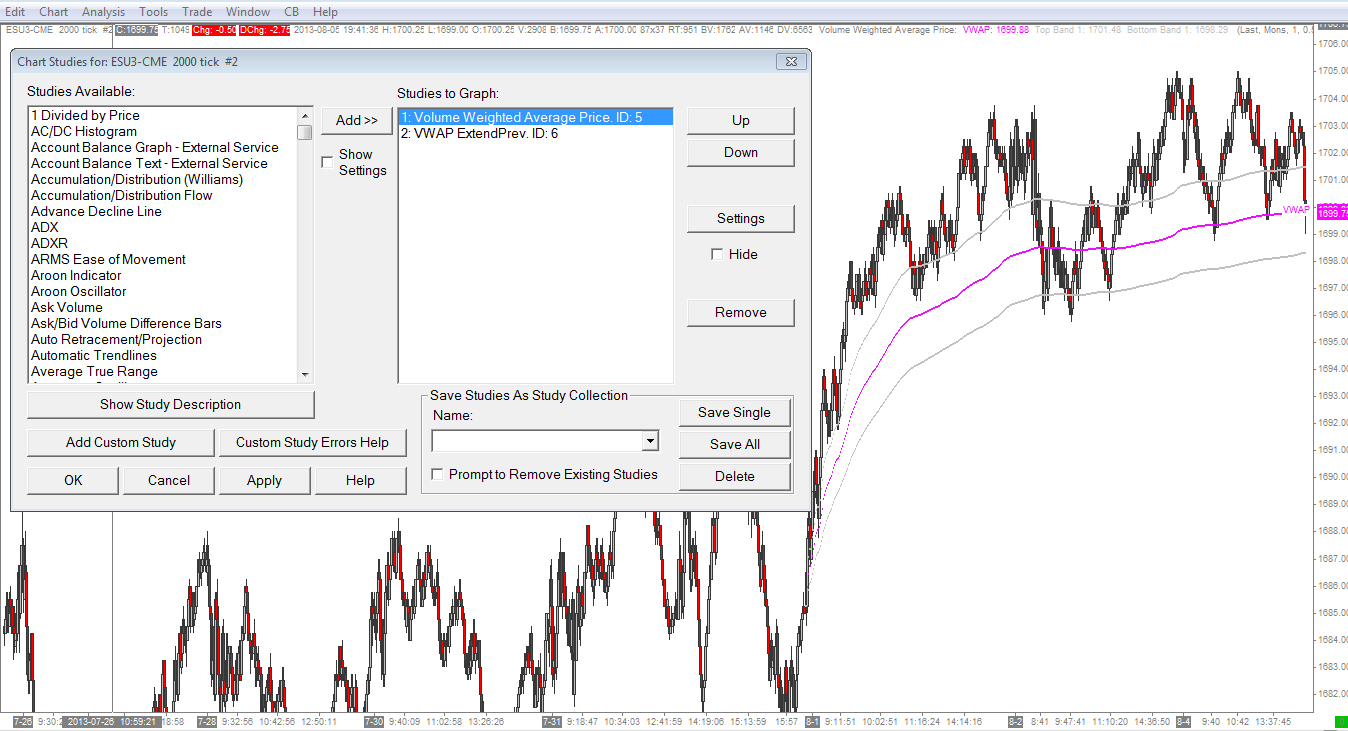Click the Add >> button
This screenshot has width=1348, height=731.
357,120
